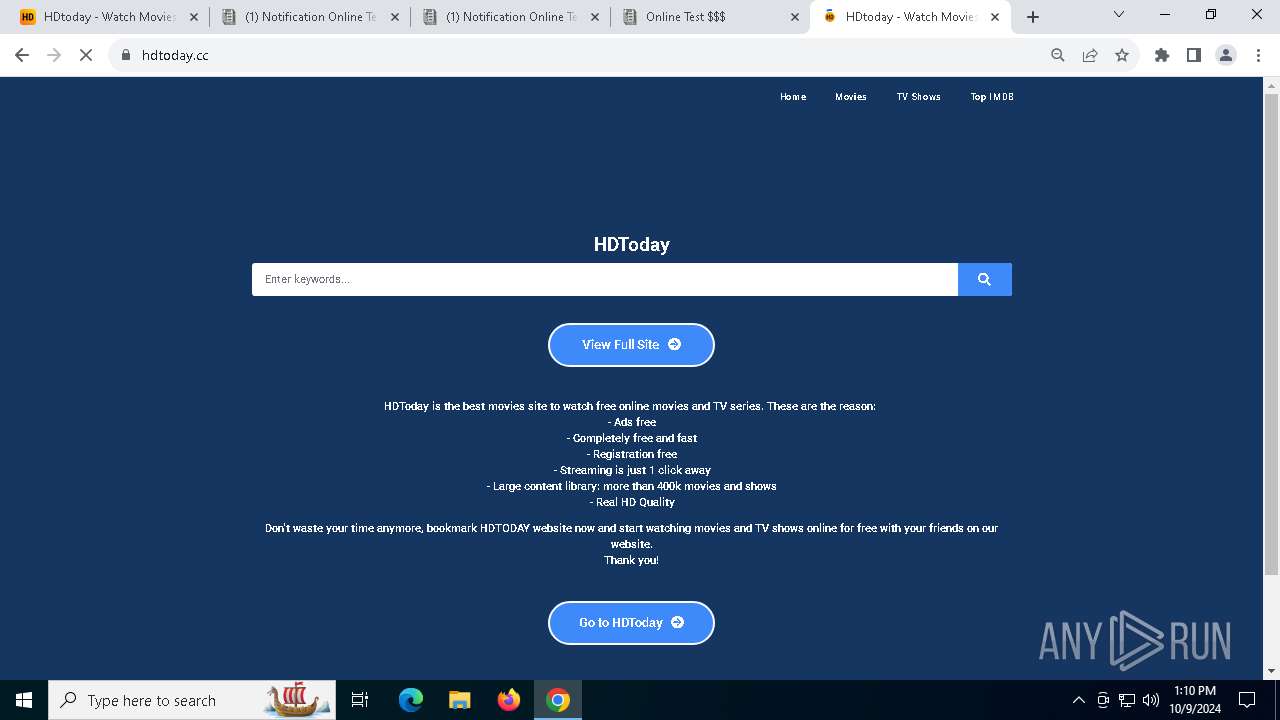Open Windows Start menu

24,700
